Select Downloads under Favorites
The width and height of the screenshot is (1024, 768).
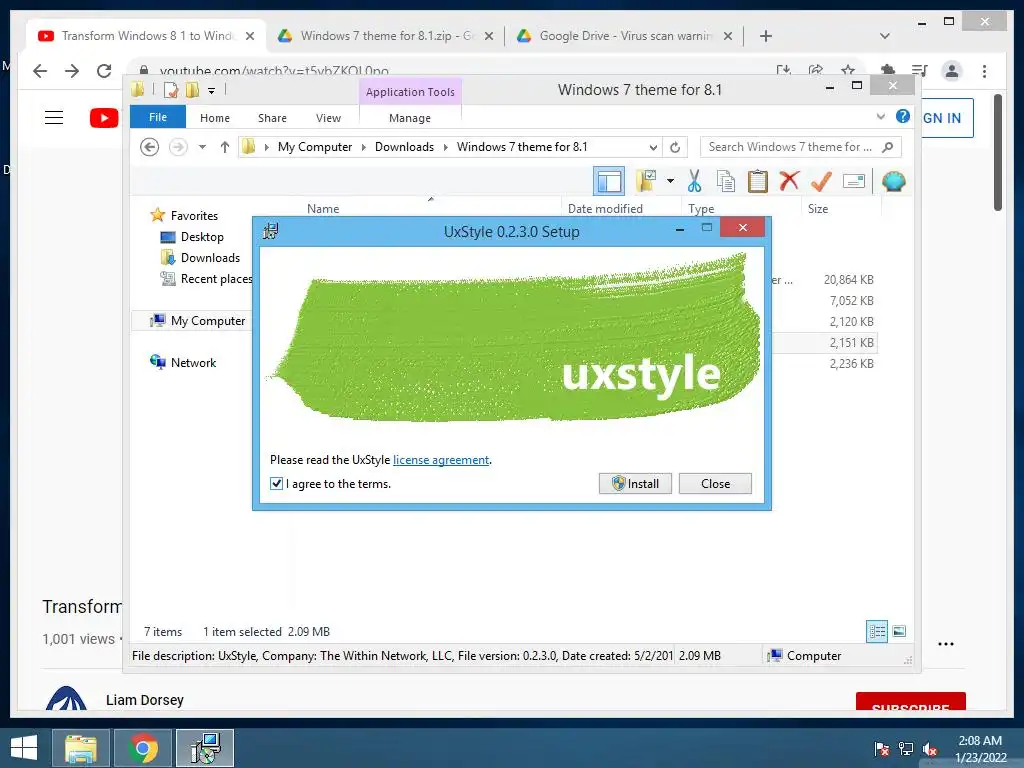point(210,257)
